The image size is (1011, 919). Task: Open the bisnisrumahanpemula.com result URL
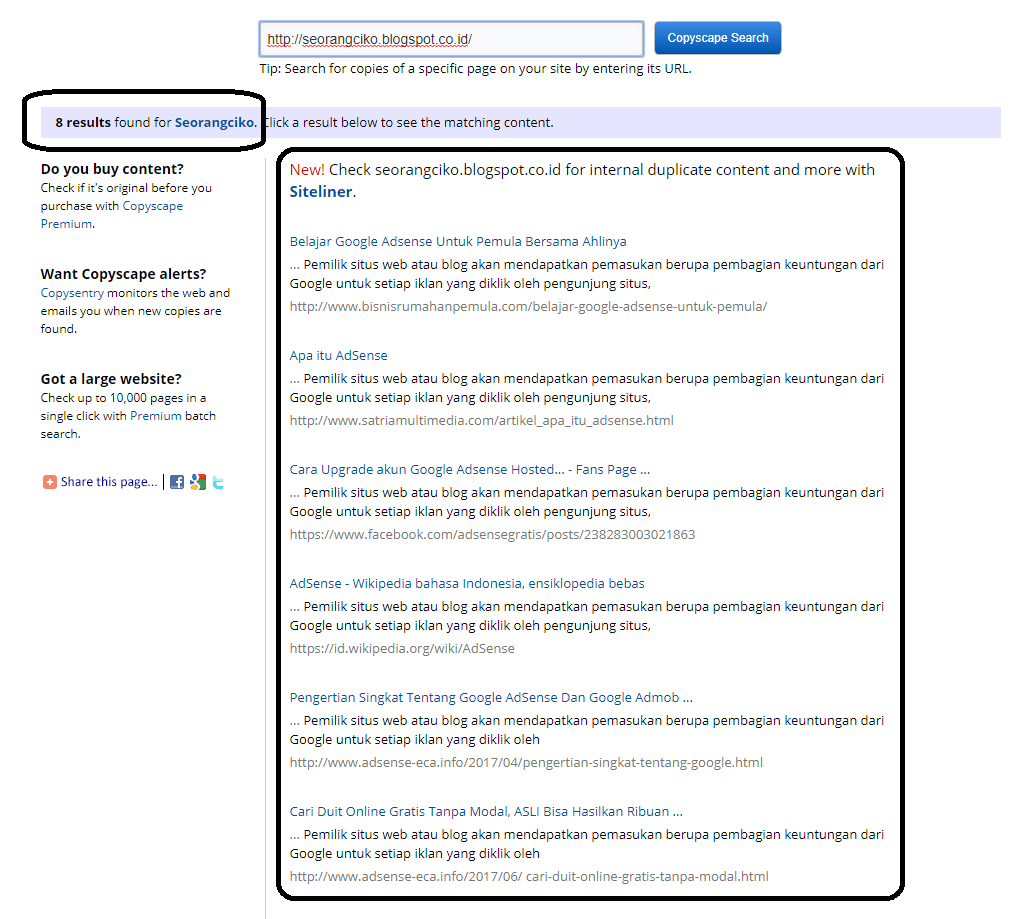tap(528, 306)
